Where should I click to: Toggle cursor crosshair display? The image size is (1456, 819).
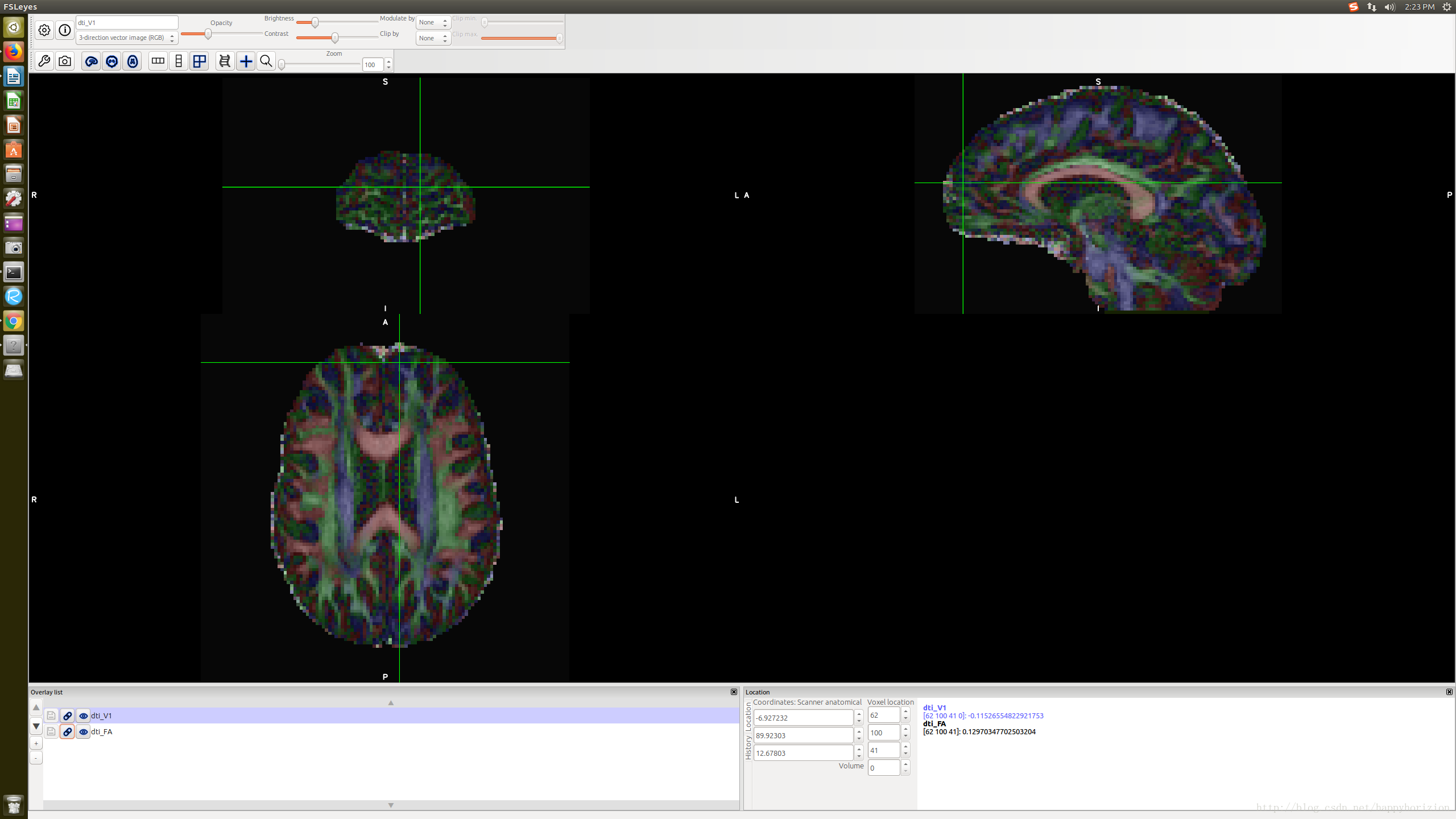246,61
